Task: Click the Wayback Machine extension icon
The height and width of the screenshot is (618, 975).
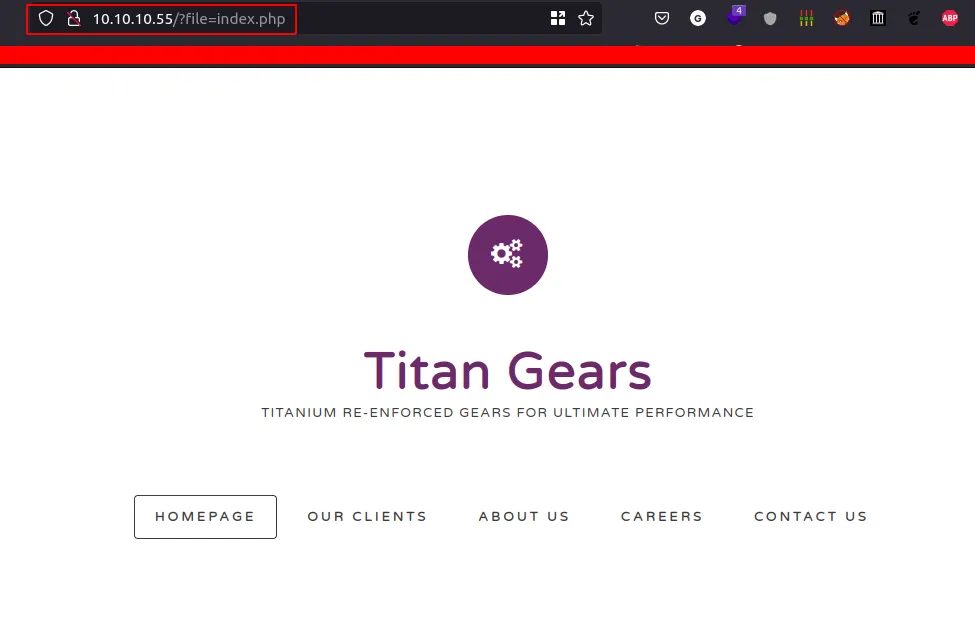Action: (877, 17)
